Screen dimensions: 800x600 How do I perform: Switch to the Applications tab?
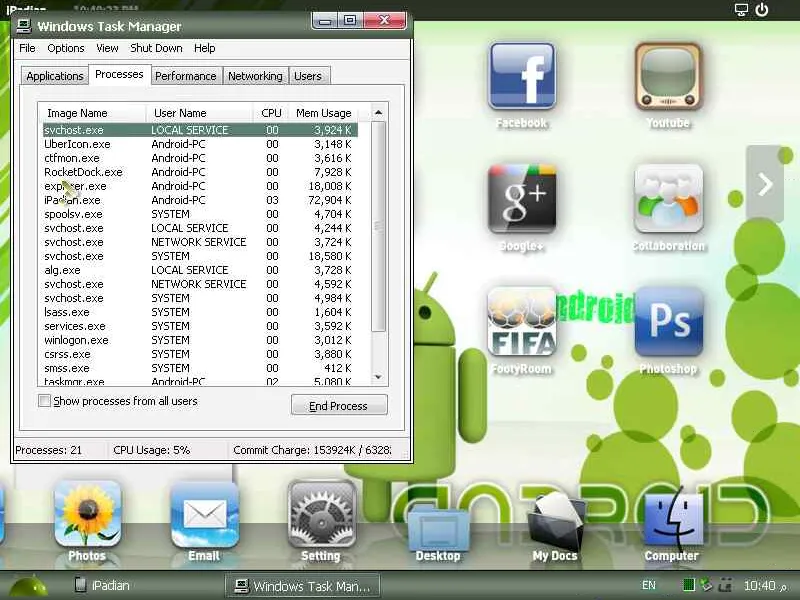click(x=55, y=76)
